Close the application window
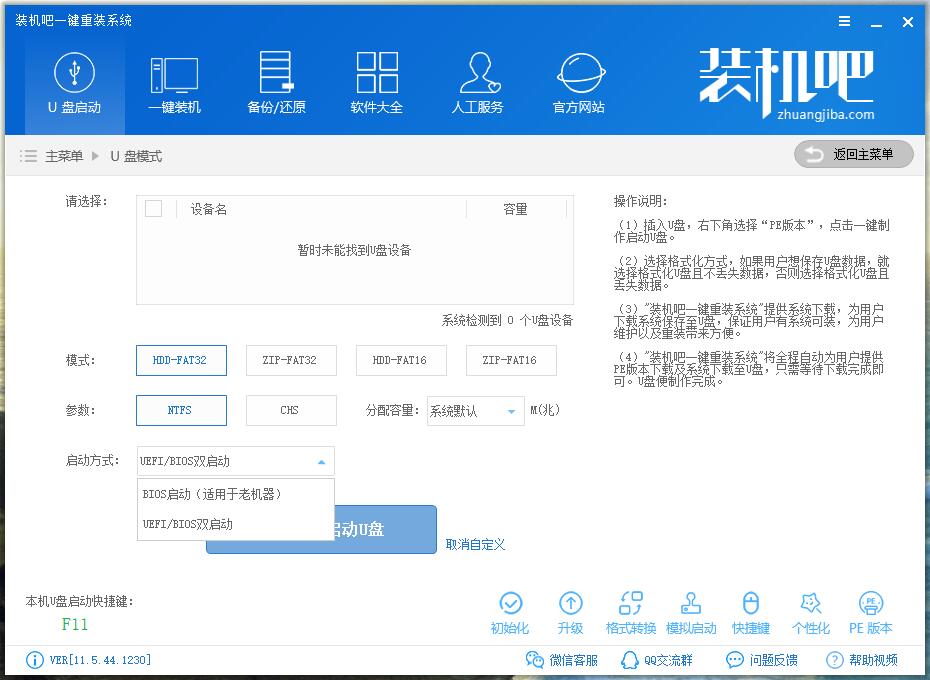This screenshot has width=930, height=680. (x=907, y=23)
